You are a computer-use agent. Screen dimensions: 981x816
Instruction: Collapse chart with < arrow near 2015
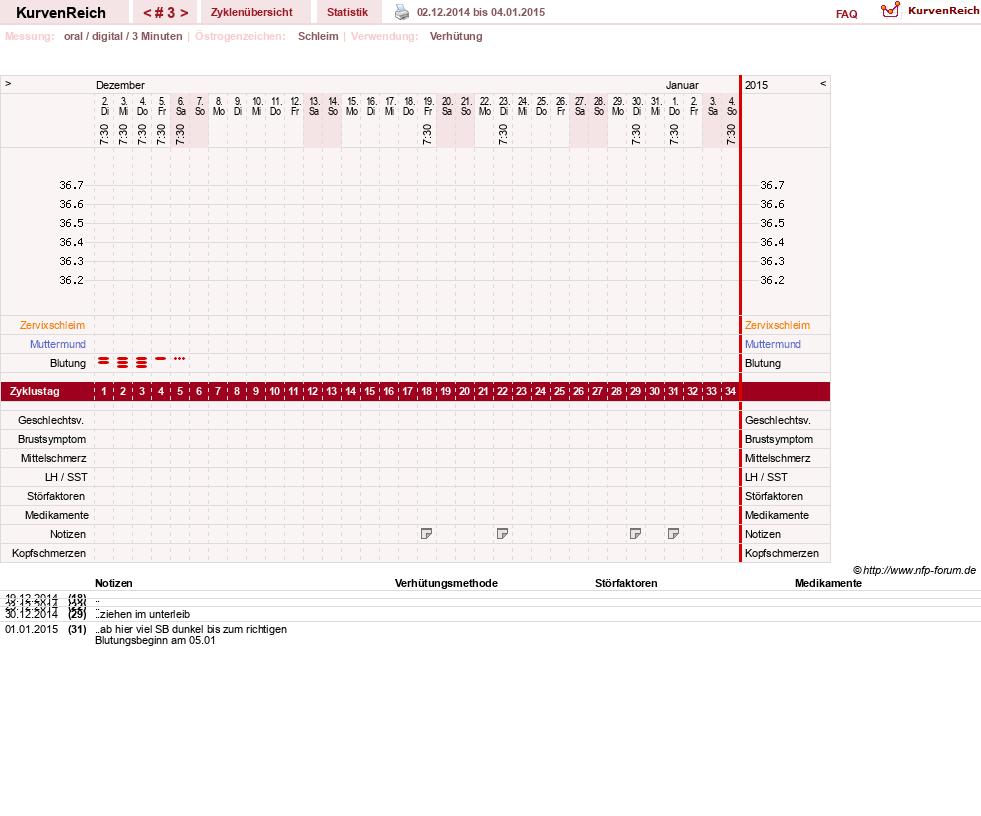pyautogui.click(x=823, y=83)
